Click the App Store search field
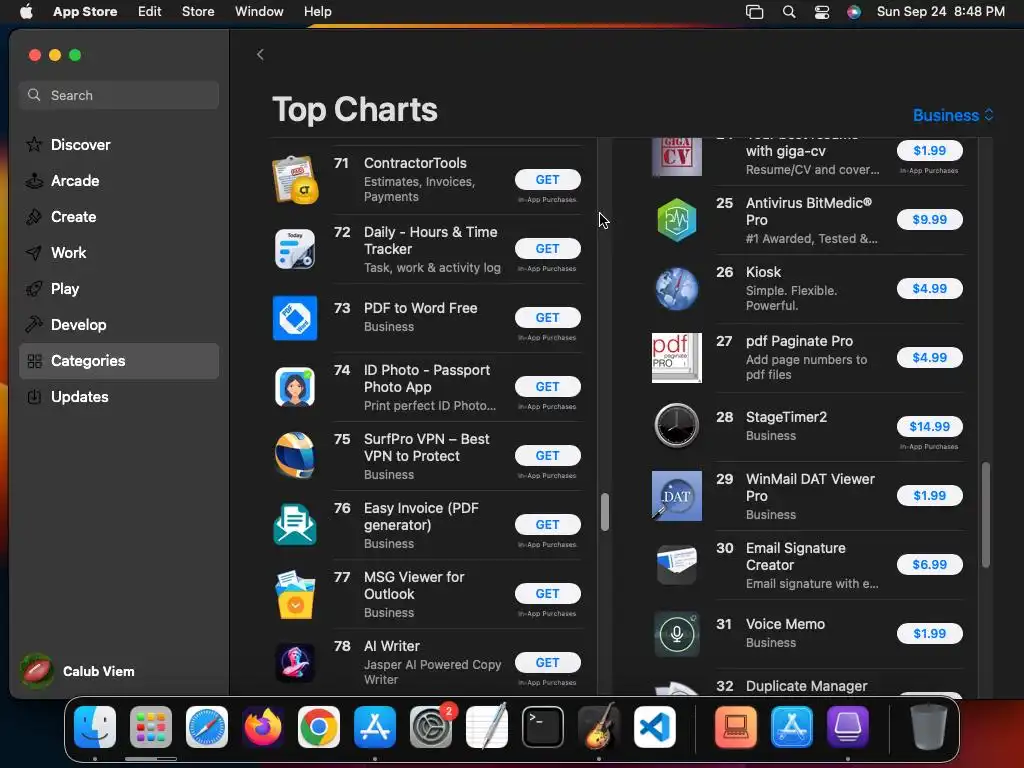The height and width of the screenshot is (768, 1024). click(119, 95)
